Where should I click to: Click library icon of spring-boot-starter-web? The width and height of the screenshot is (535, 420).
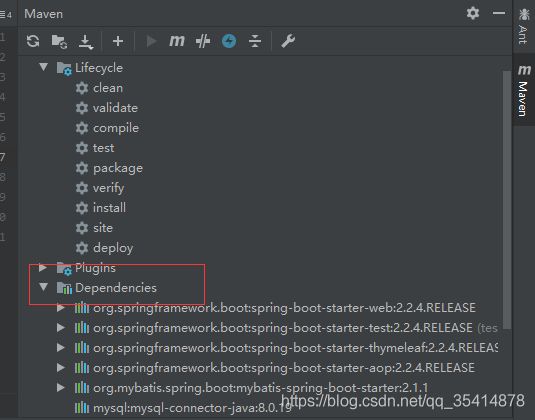82,308
